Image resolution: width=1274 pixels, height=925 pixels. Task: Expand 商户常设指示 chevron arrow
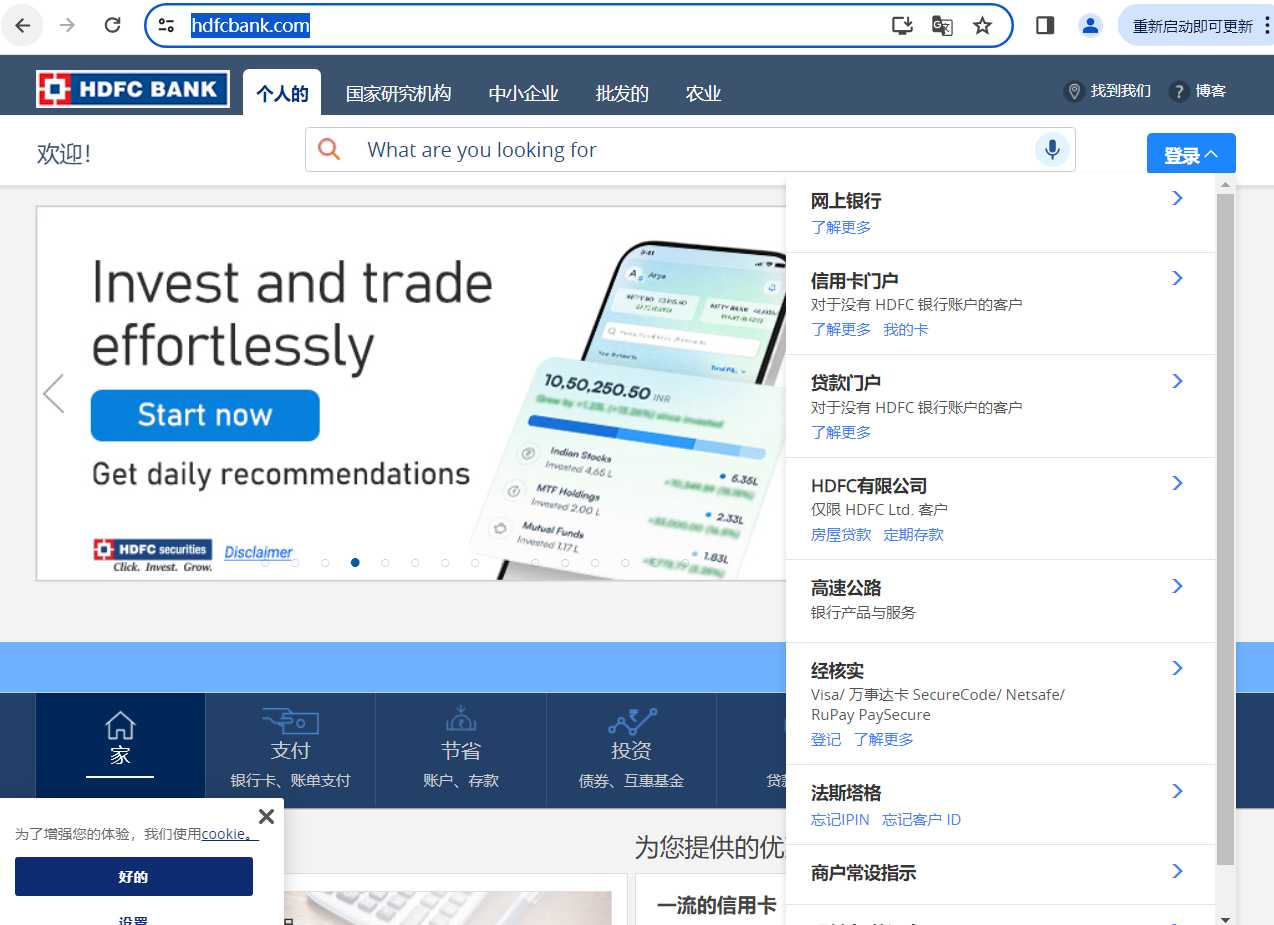pos(1178,871)
